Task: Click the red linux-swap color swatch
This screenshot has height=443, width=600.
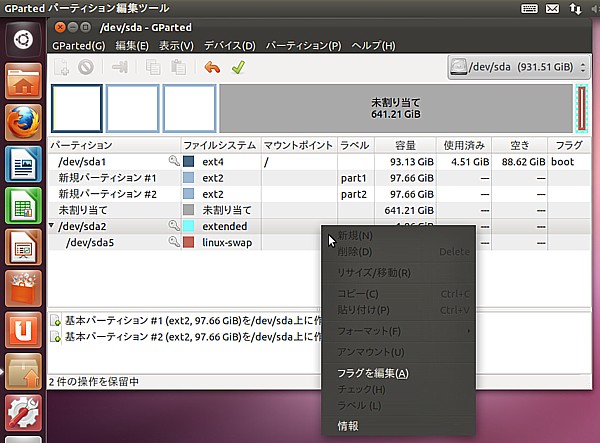Action: [188, 242]
